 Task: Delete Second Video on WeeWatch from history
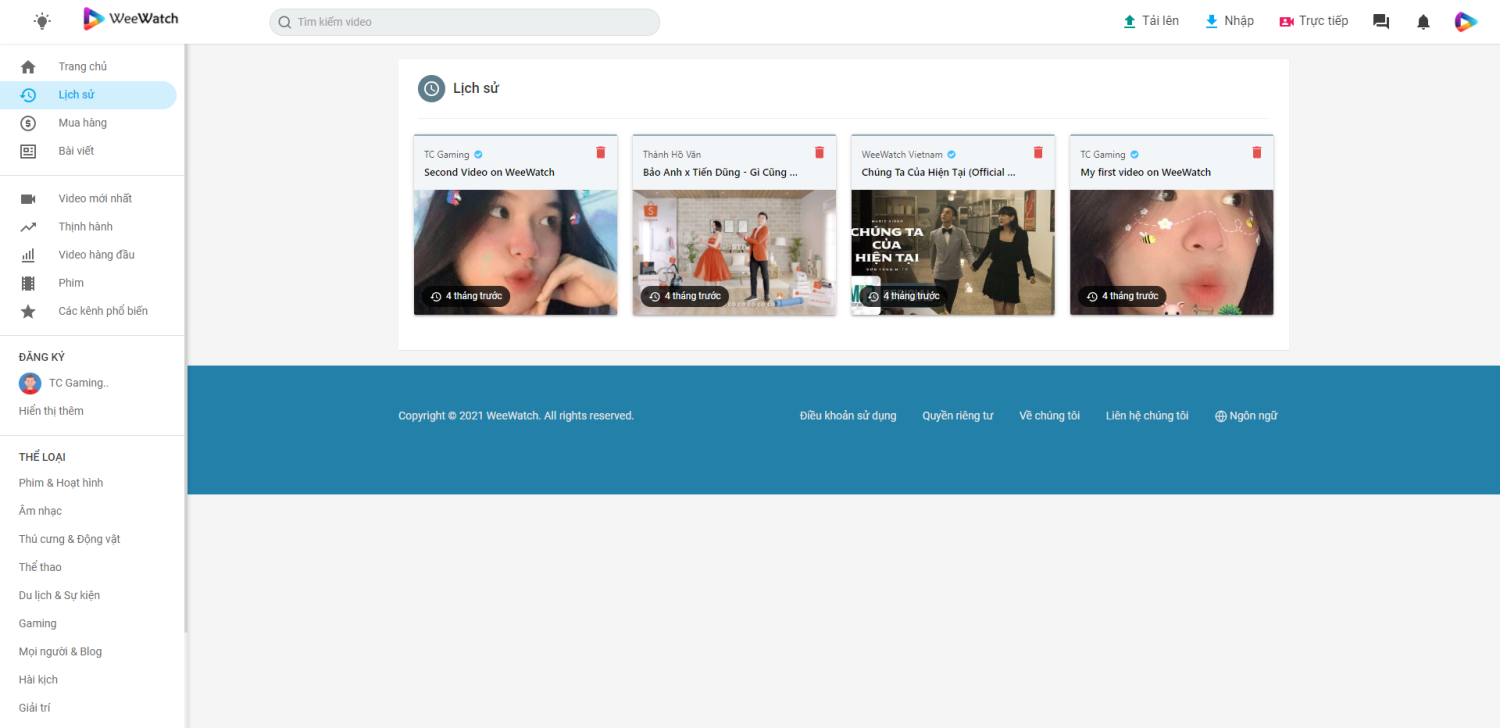tap(601, 152)
